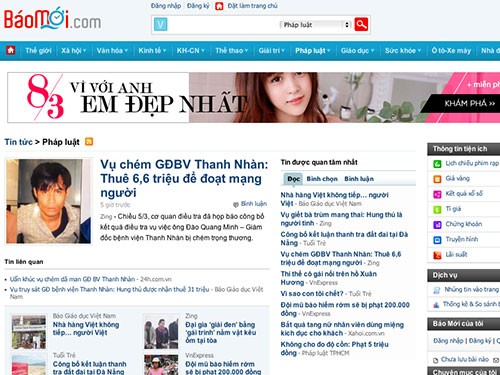
Task: Click the V keyboard icon in search box
Action: pos(160,24)
